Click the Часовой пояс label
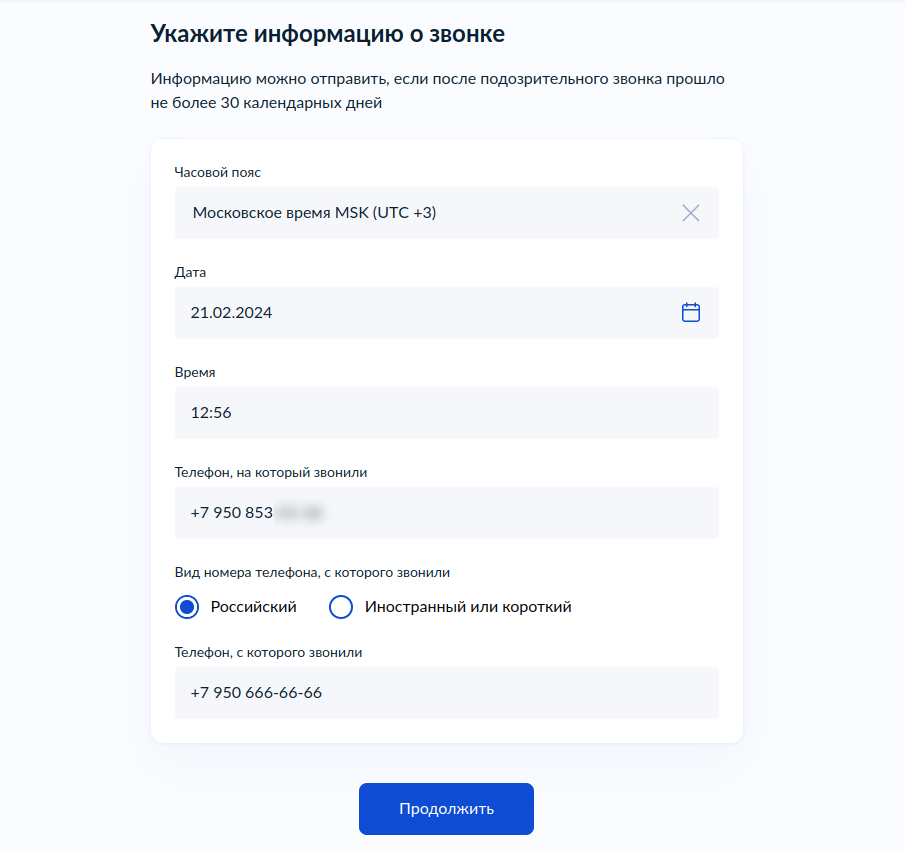The width and height of the screenshot is (905, 852). coord(218,172)
